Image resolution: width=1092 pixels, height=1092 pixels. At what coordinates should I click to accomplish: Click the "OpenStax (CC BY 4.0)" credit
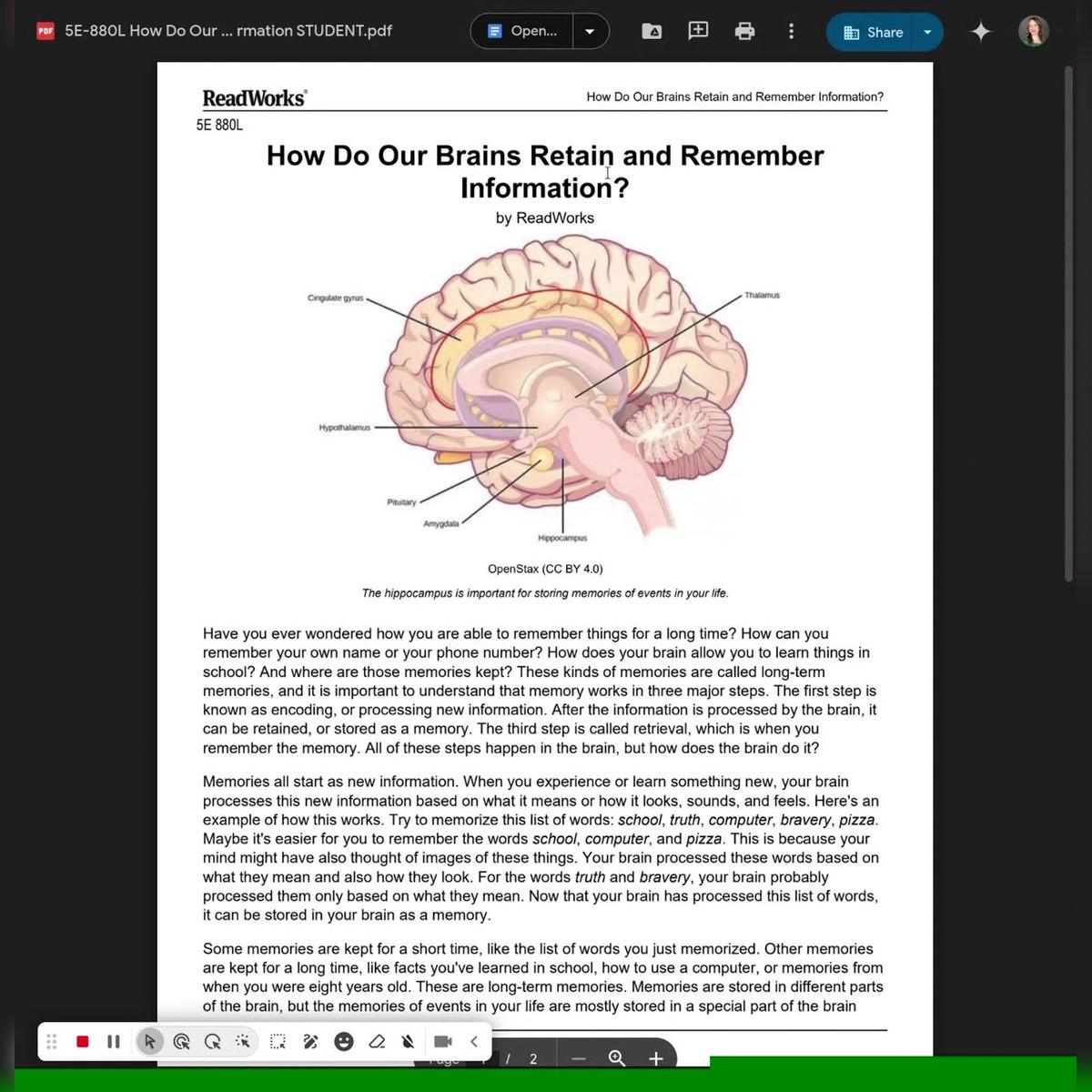[545, 569]
